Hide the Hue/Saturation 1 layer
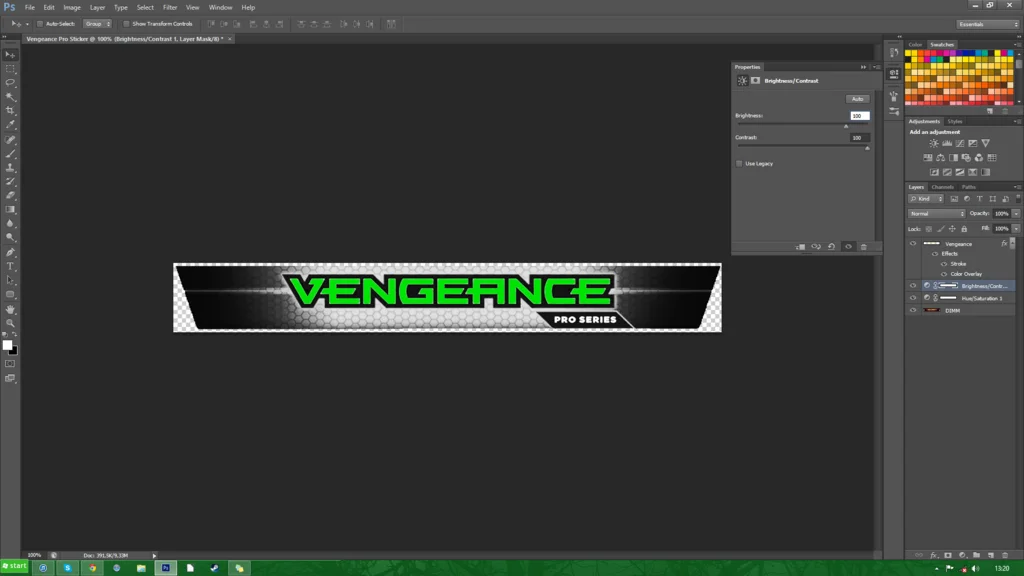 click(x=913, y=298)
